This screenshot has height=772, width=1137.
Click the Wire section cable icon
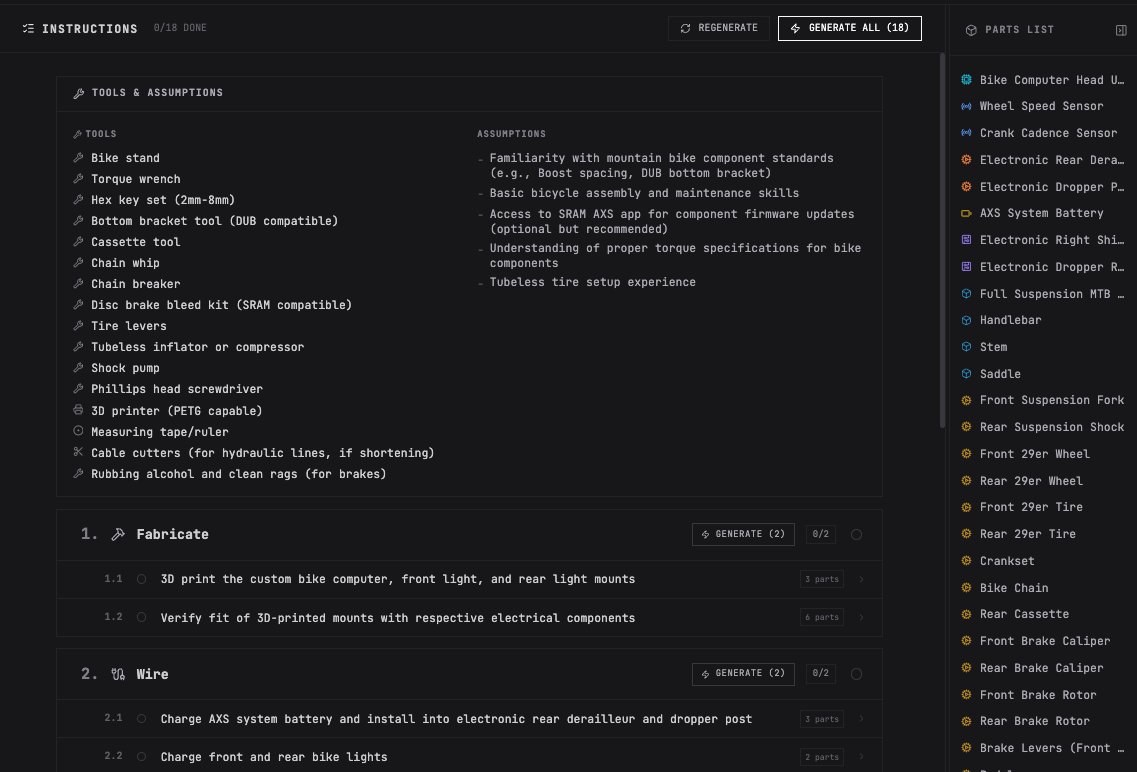[118, 675]
